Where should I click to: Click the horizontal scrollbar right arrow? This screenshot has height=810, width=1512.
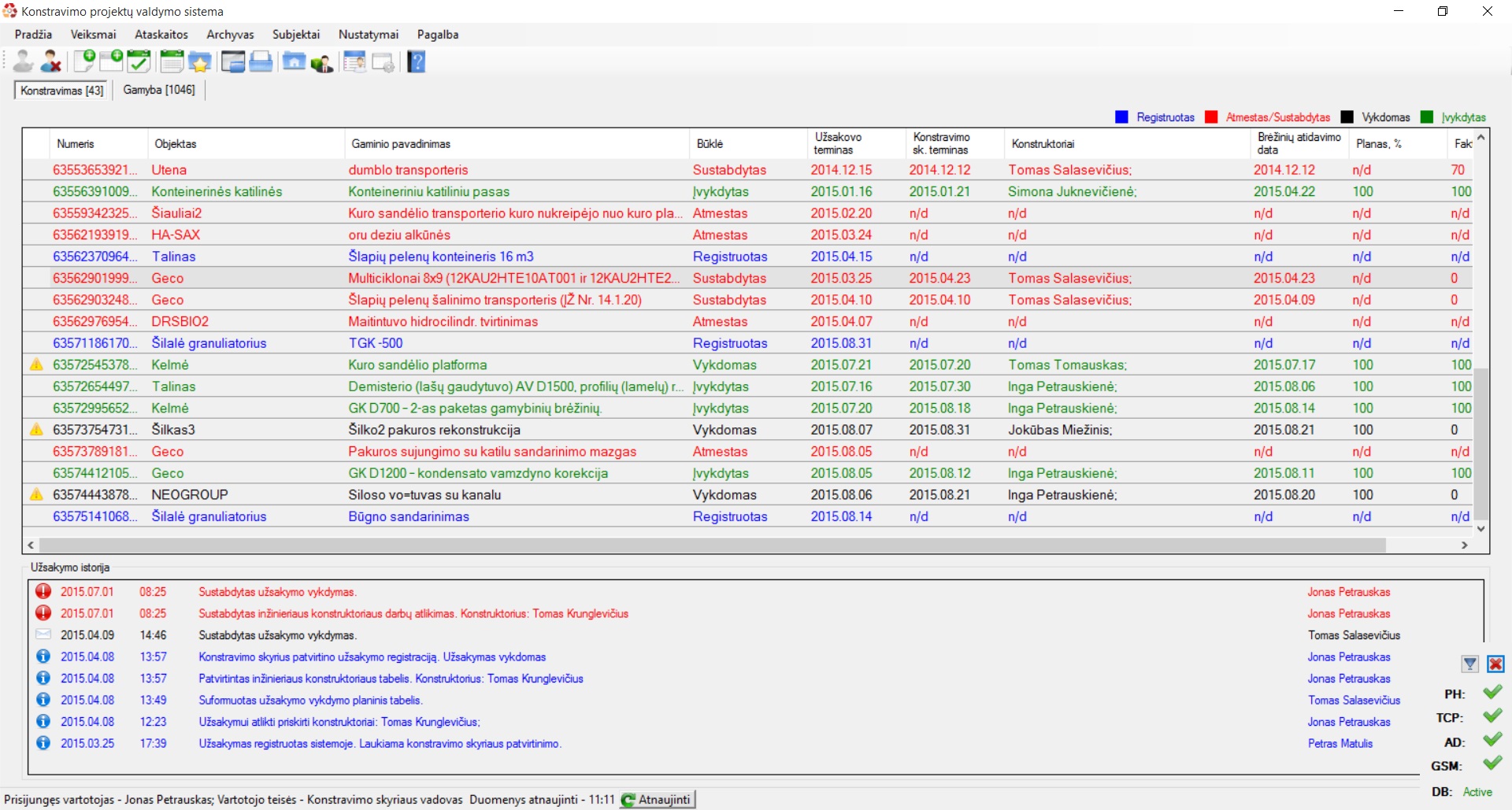click(1465, 545)
